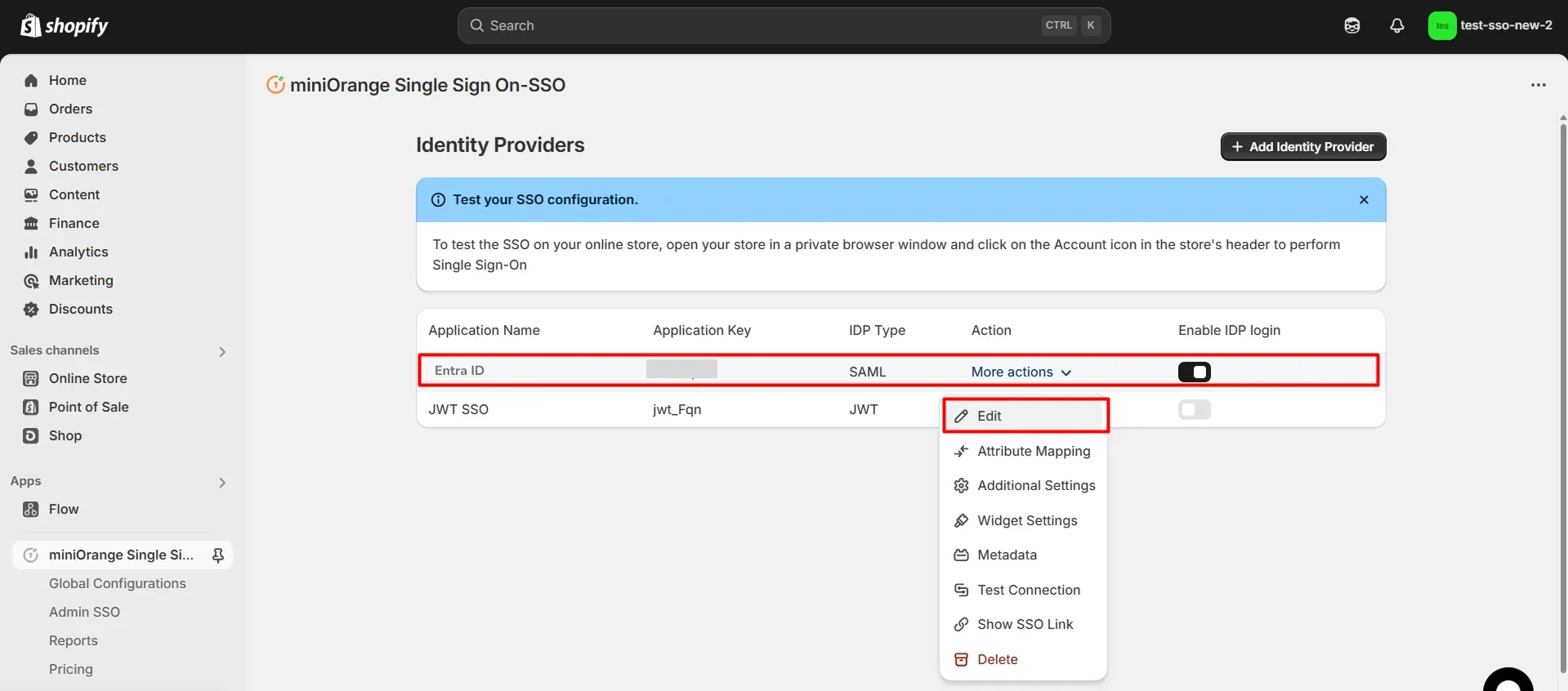Disable IDP login for Entra ID
Image resolution: width=1568 pixels, height=691 pixels.
click(1194, 372)
